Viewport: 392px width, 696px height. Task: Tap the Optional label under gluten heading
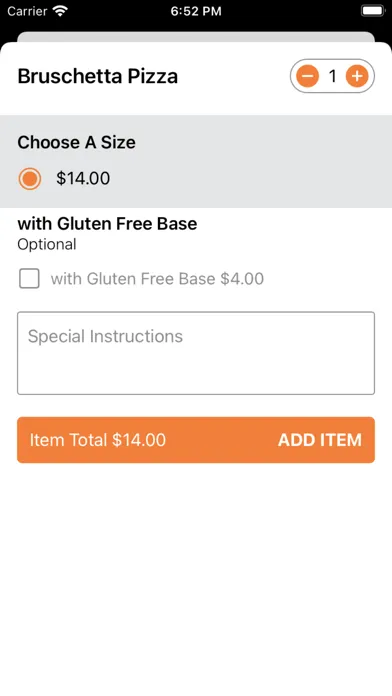pos(47,245)
